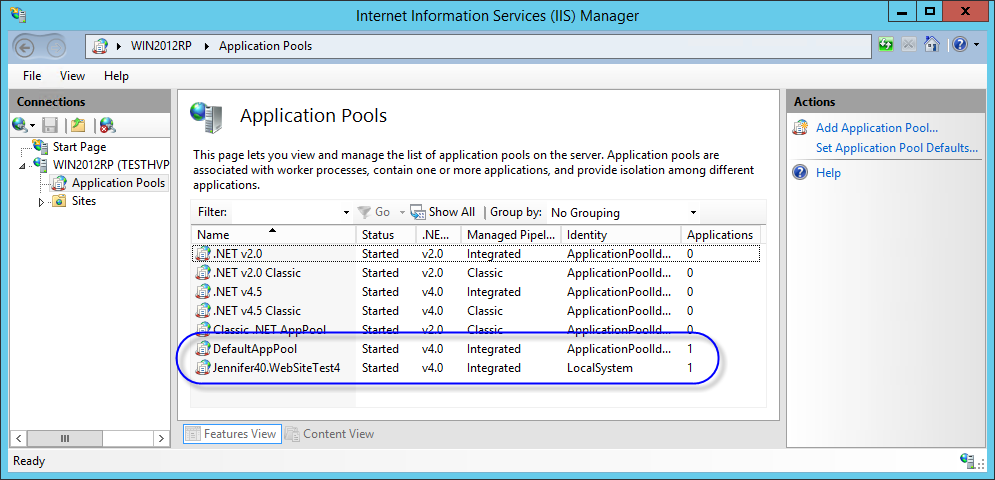Select Classic .NET AppPool row

476,330
